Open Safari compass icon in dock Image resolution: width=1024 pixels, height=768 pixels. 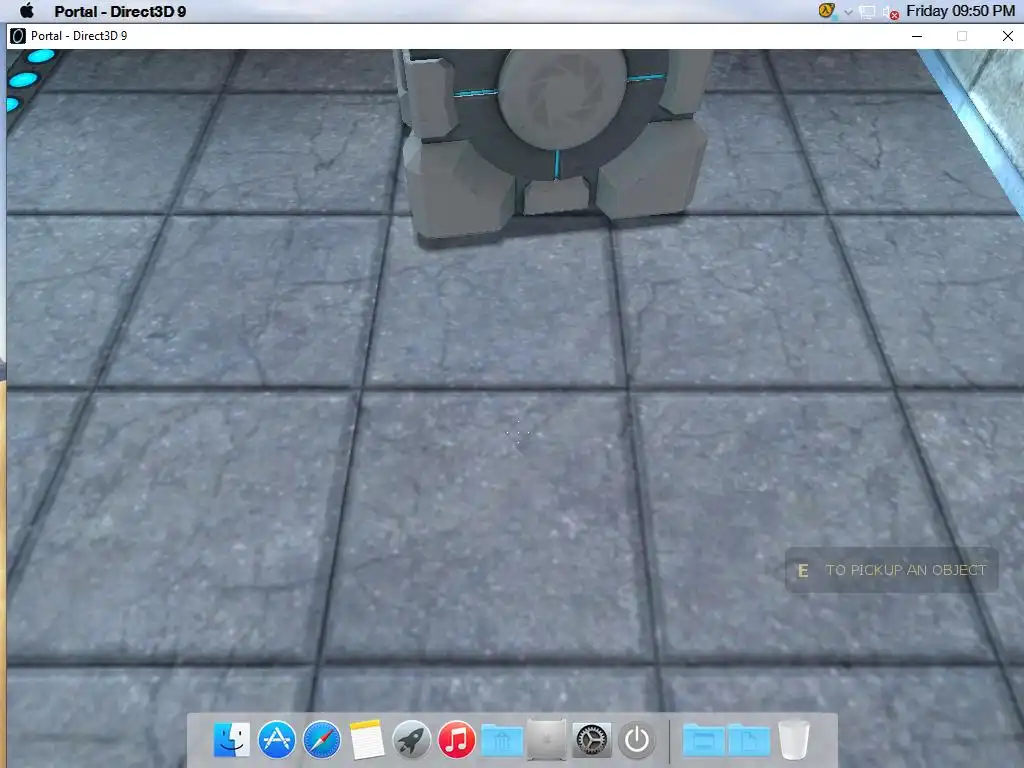point(321,740)
